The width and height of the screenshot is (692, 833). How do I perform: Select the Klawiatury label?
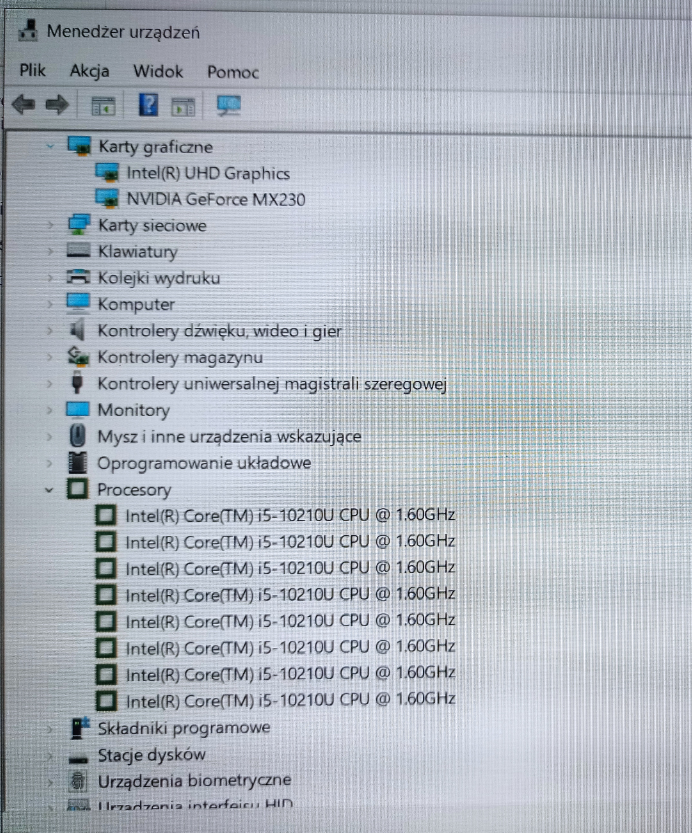coord(137,252)
